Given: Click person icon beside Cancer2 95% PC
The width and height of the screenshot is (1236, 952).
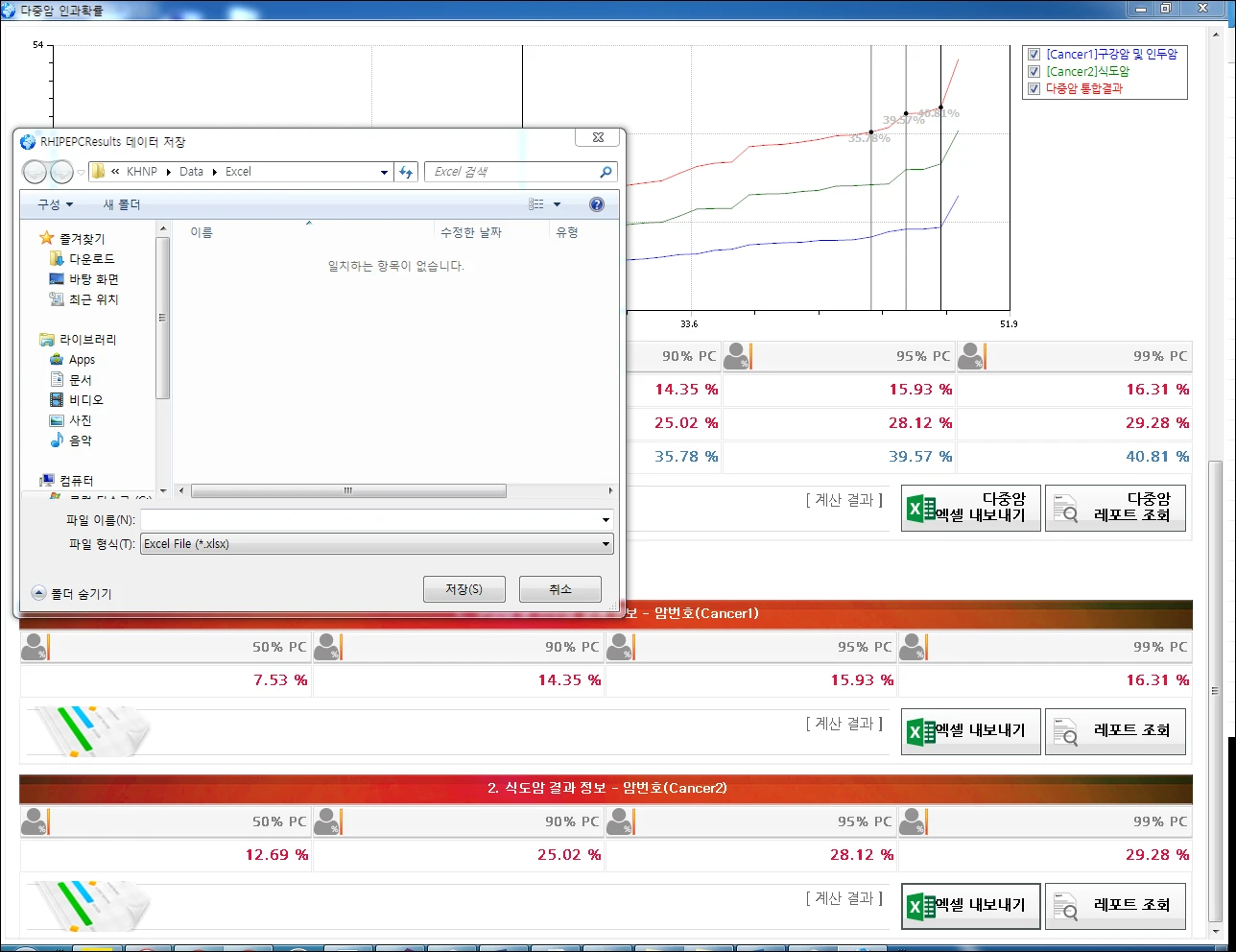Looking at the screenshot, I should point(620,821).
